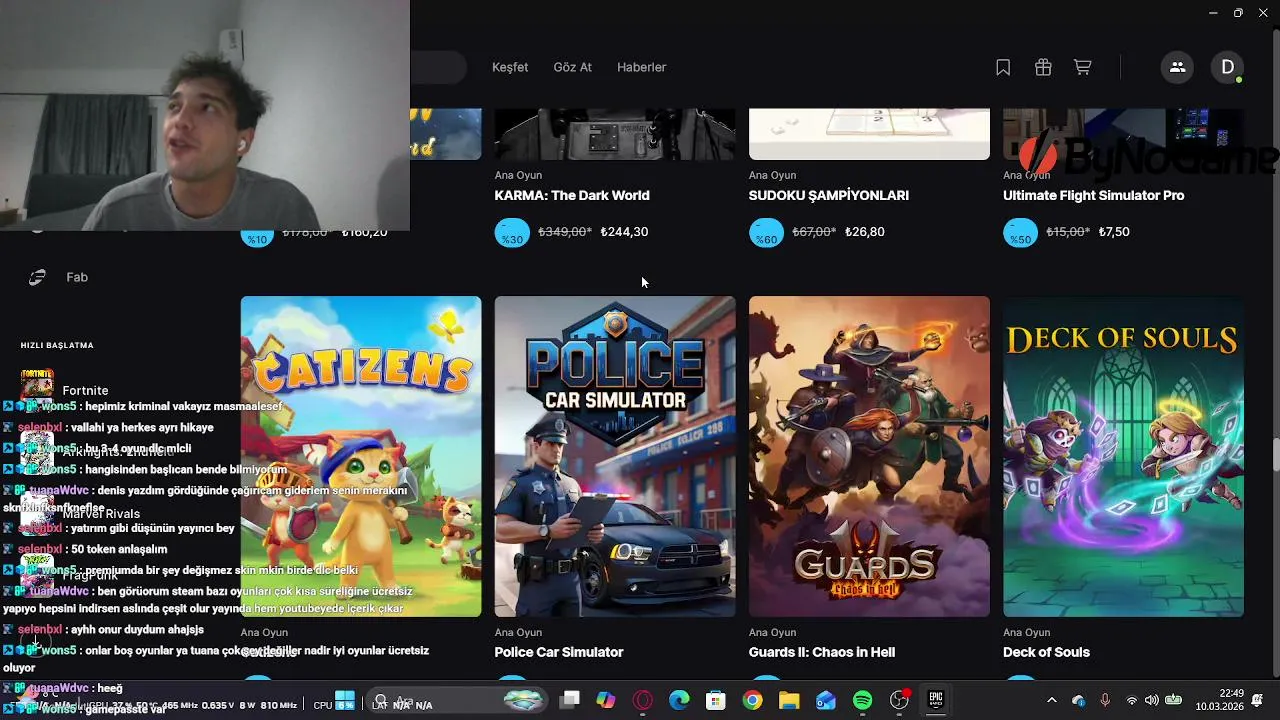Expand the system tray hidden icons
1280x720 pixels.
1051,700
